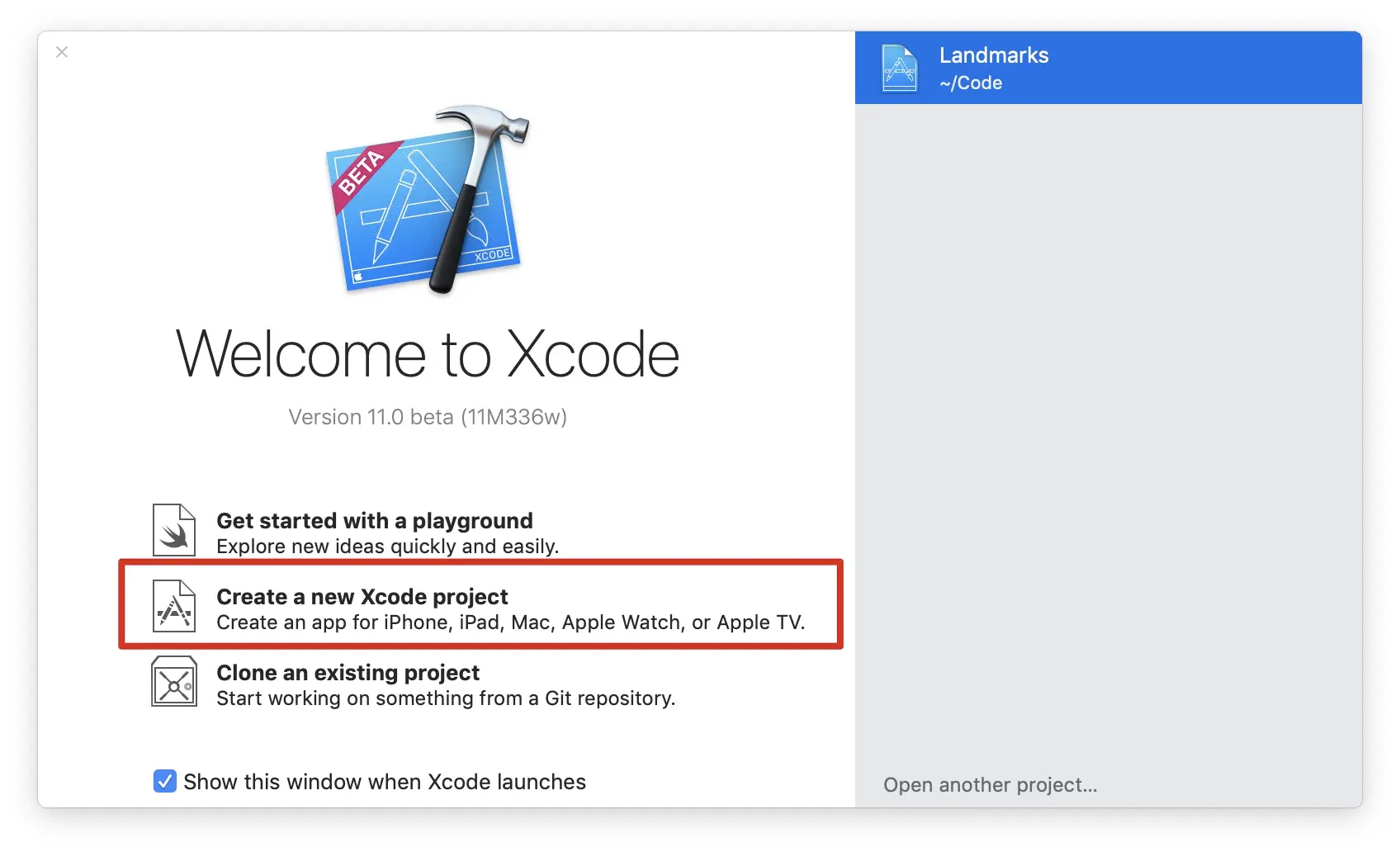Select Clone an existing project
The height and width of the screenshot is (852, 1400).
348,673
